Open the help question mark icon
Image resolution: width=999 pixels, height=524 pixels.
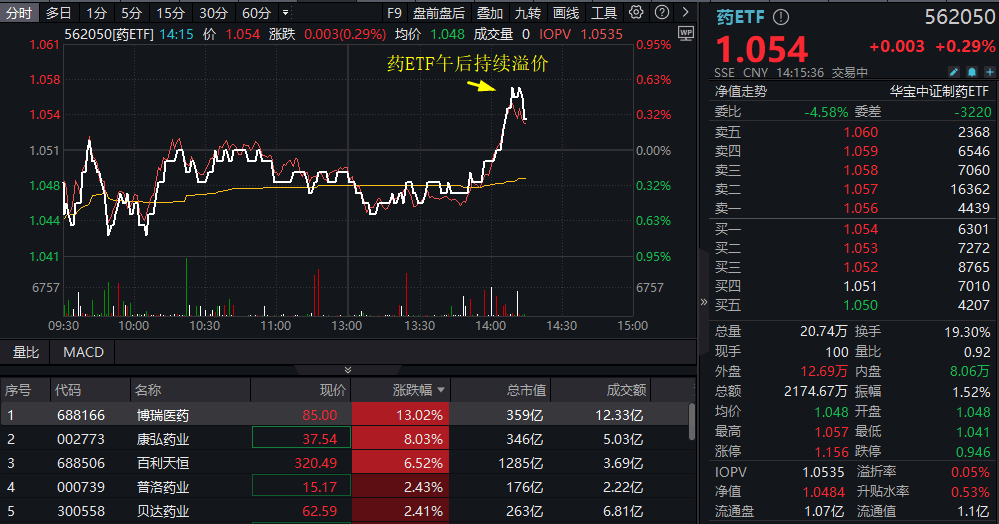click(662, 12)
